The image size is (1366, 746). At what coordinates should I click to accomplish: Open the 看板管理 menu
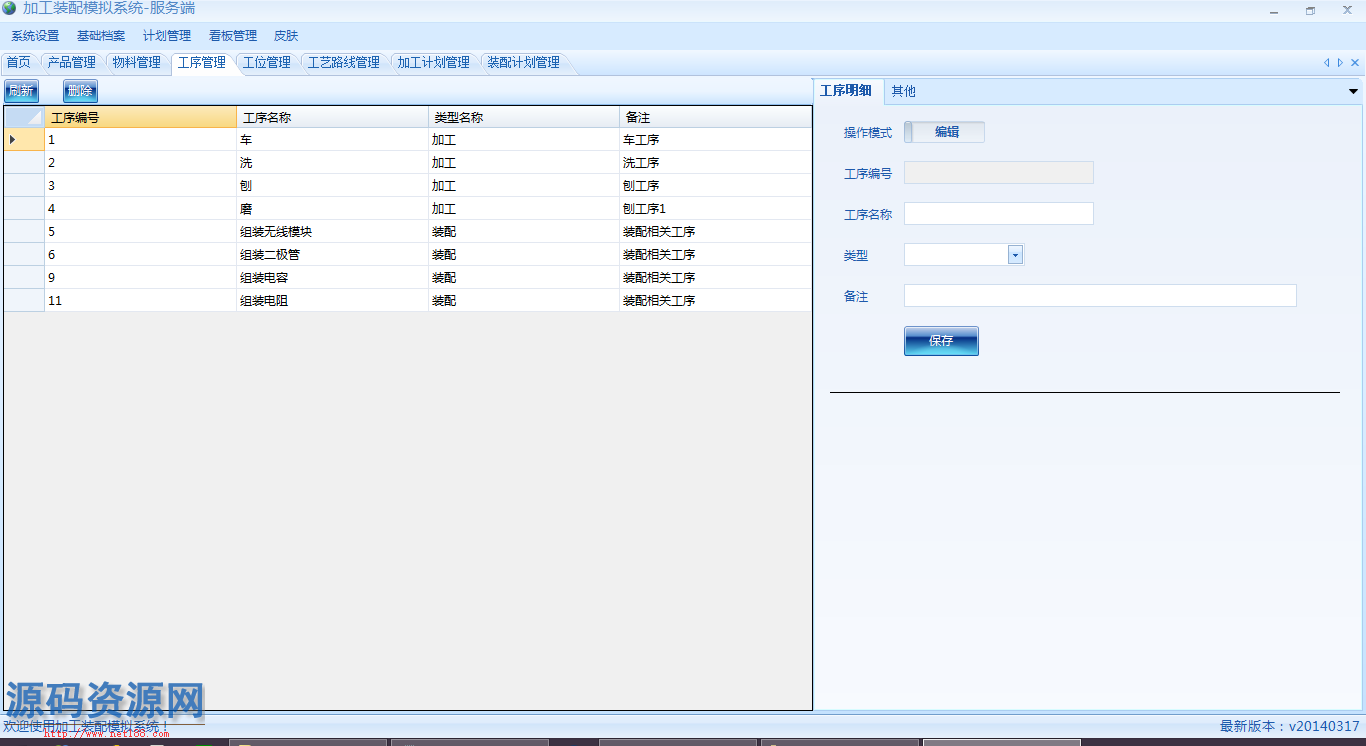233,36
